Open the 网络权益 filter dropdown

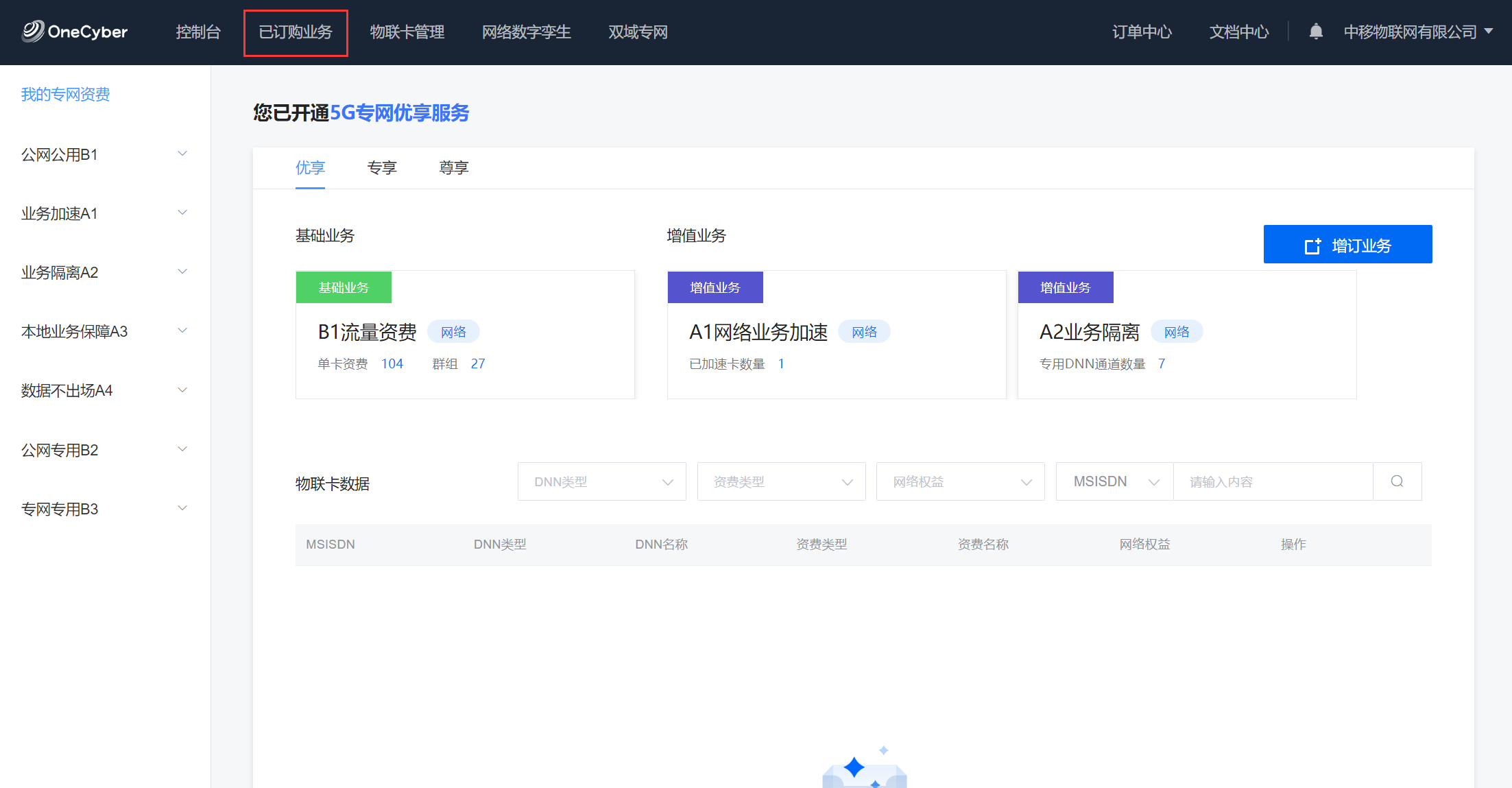pos(960,481)
